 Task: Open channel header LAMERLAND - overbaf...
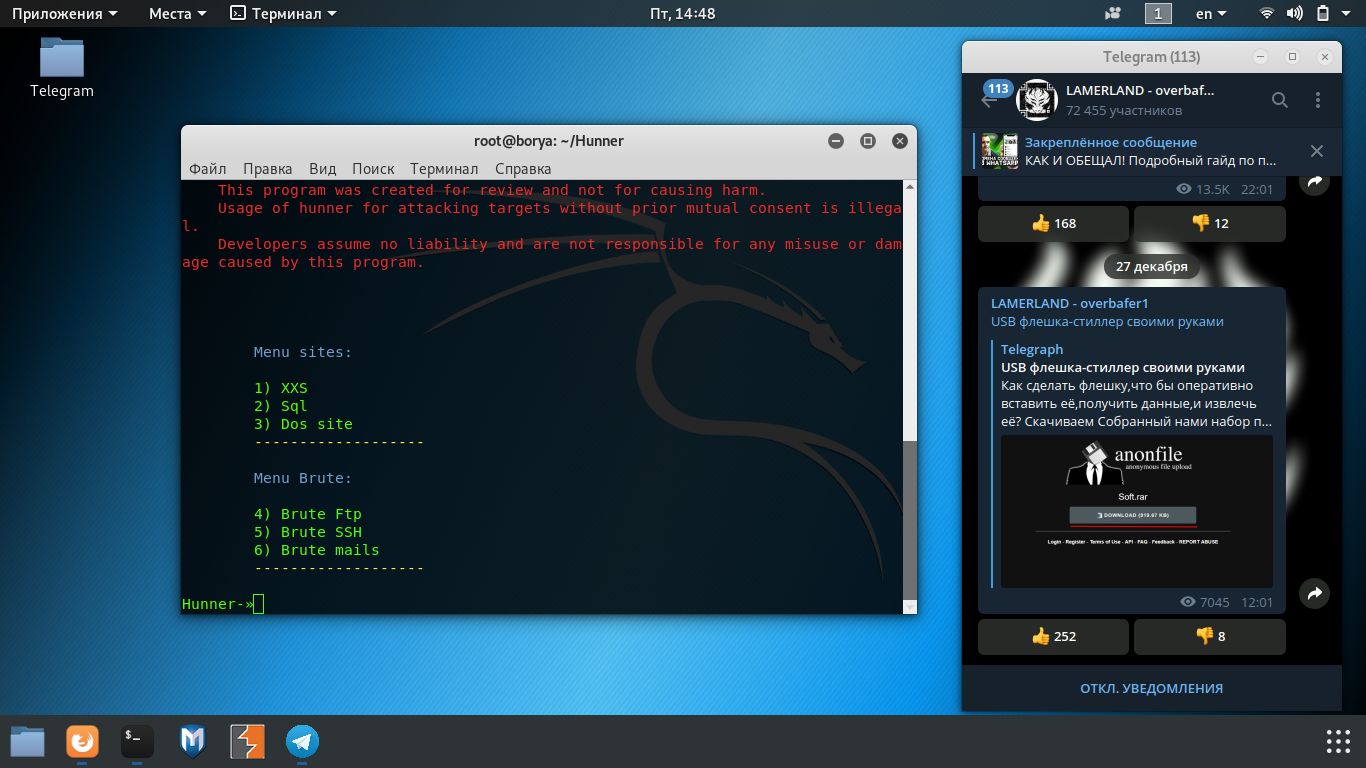coord(1140,90)
